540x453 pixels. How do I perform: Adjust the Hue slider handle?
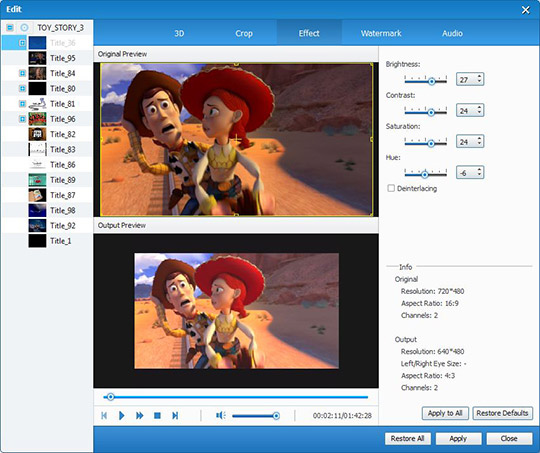coord(425,175)
